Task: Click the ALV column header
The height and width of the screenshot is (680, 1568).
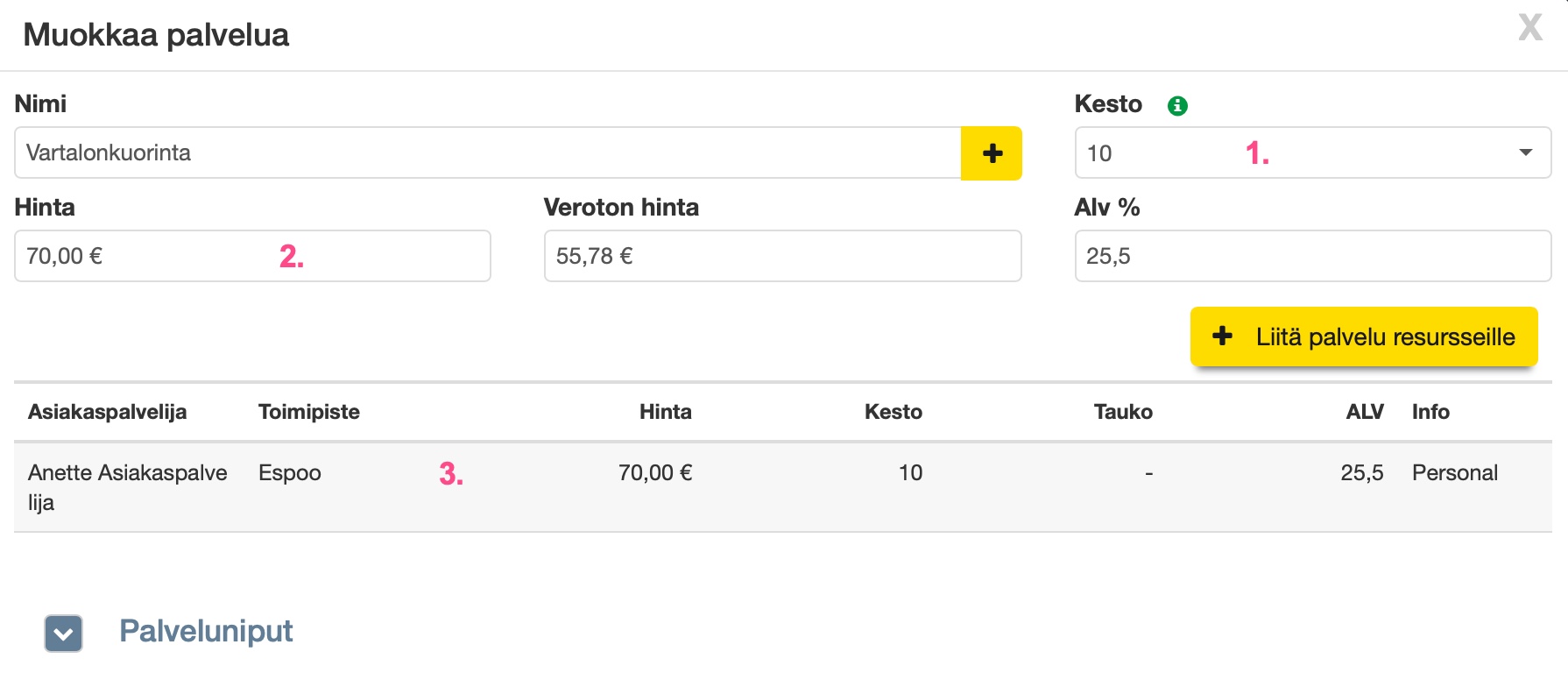Action: pyautogui.click(x=1364, y=412)
